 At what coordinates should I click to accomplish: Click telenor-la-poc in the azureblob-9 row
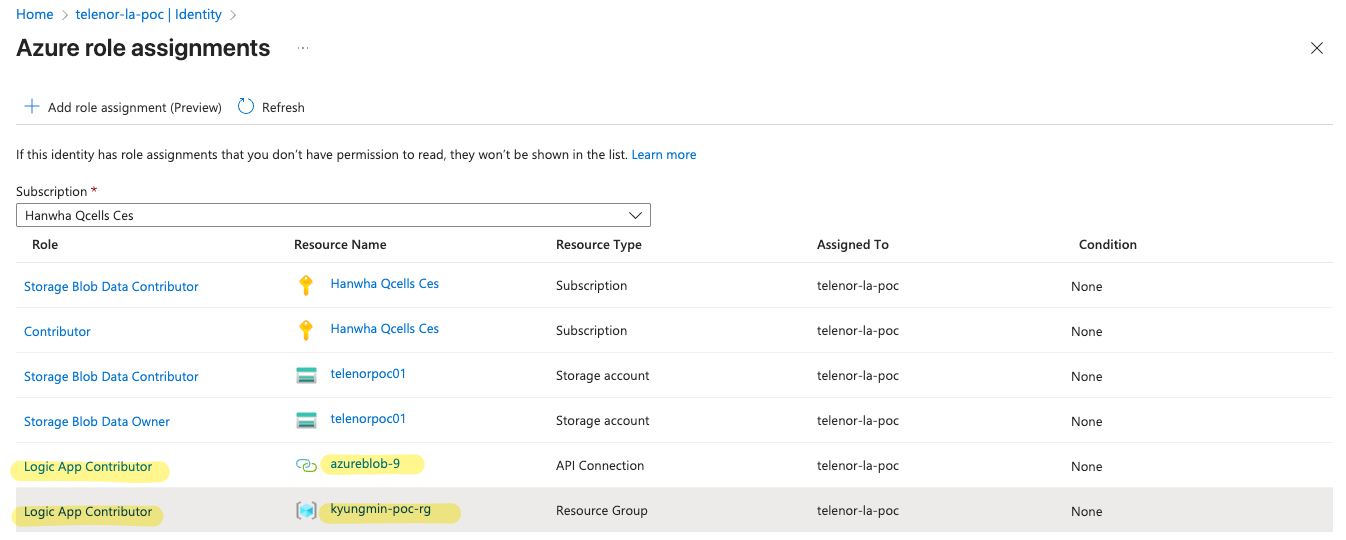pyautogui.click(x=858, y=466)
